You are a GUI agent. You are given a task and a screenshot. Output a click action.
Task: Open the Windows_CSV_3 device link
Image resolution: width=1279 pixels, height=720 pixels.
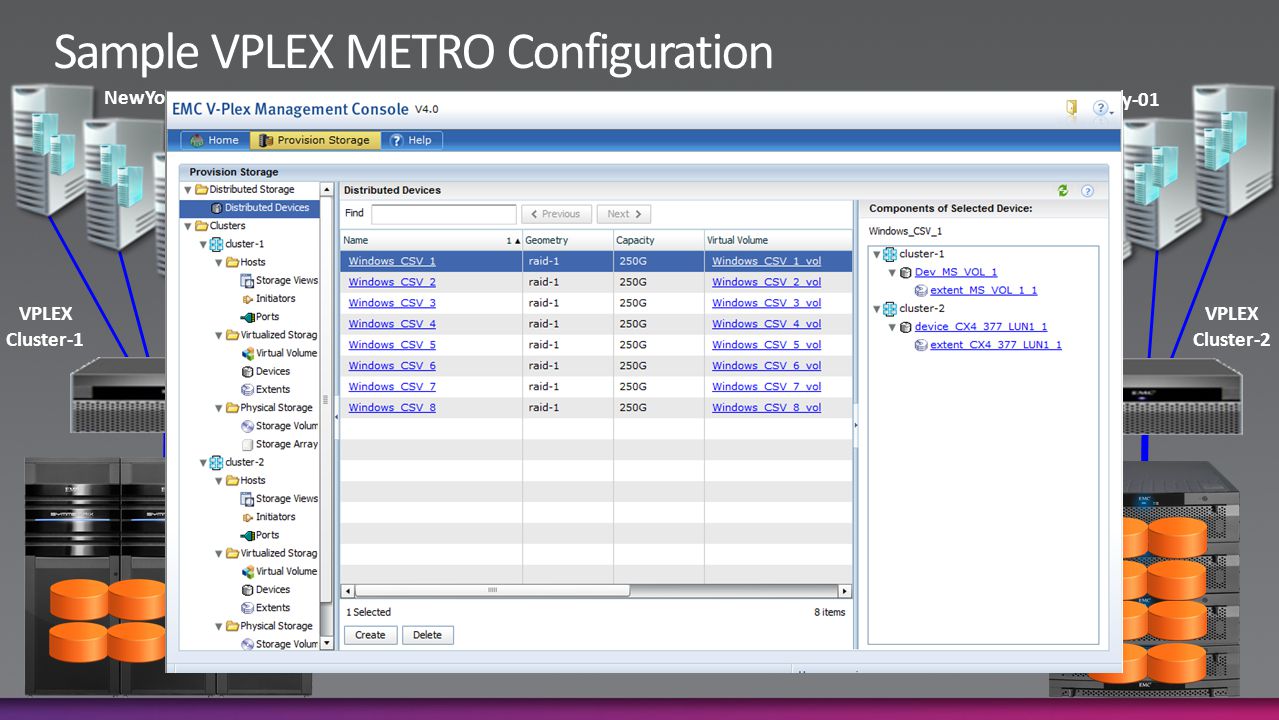[x=392, y=303]
